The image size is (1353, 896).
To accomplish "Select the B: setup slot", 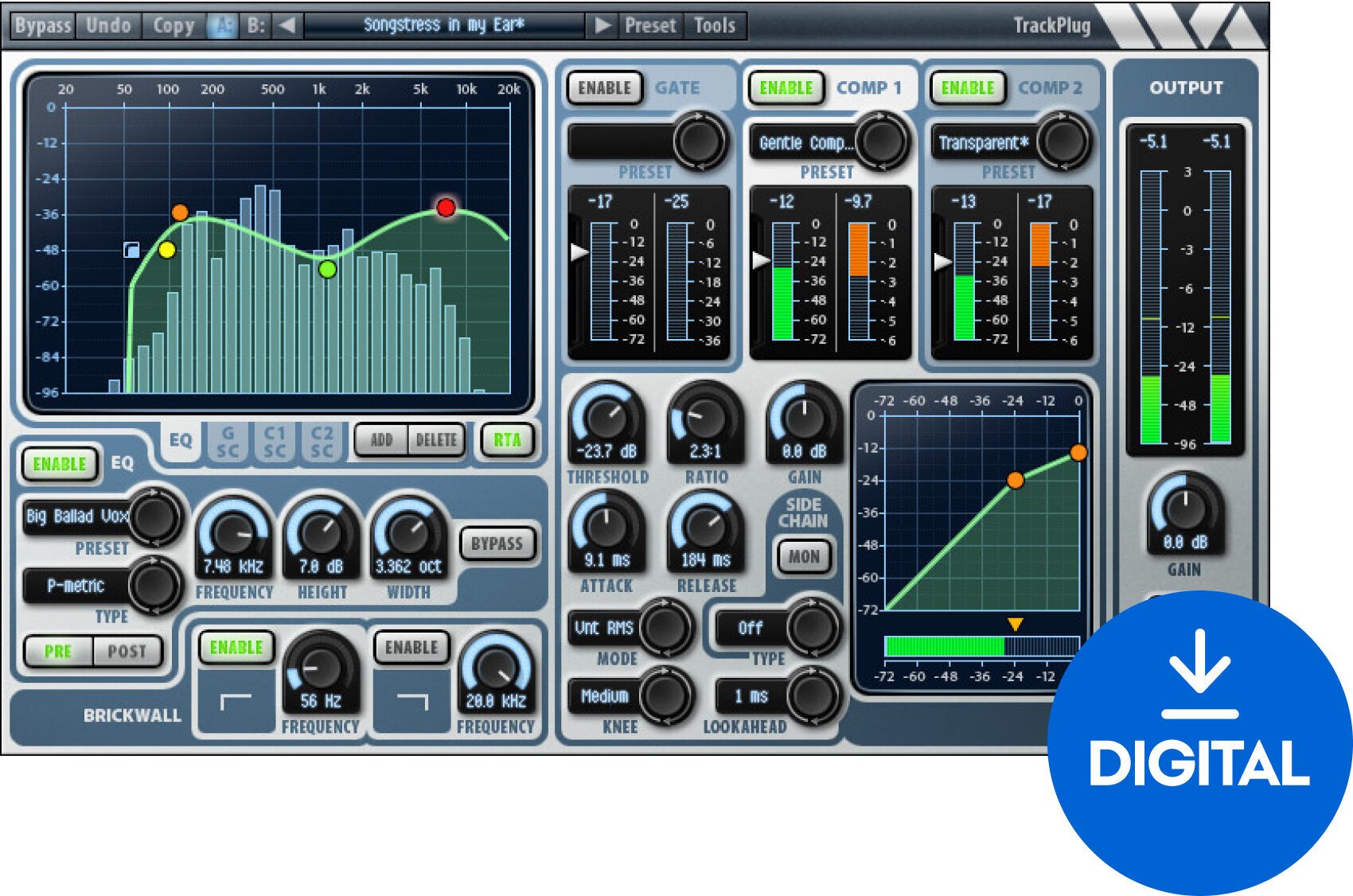I will coord(255,25).
